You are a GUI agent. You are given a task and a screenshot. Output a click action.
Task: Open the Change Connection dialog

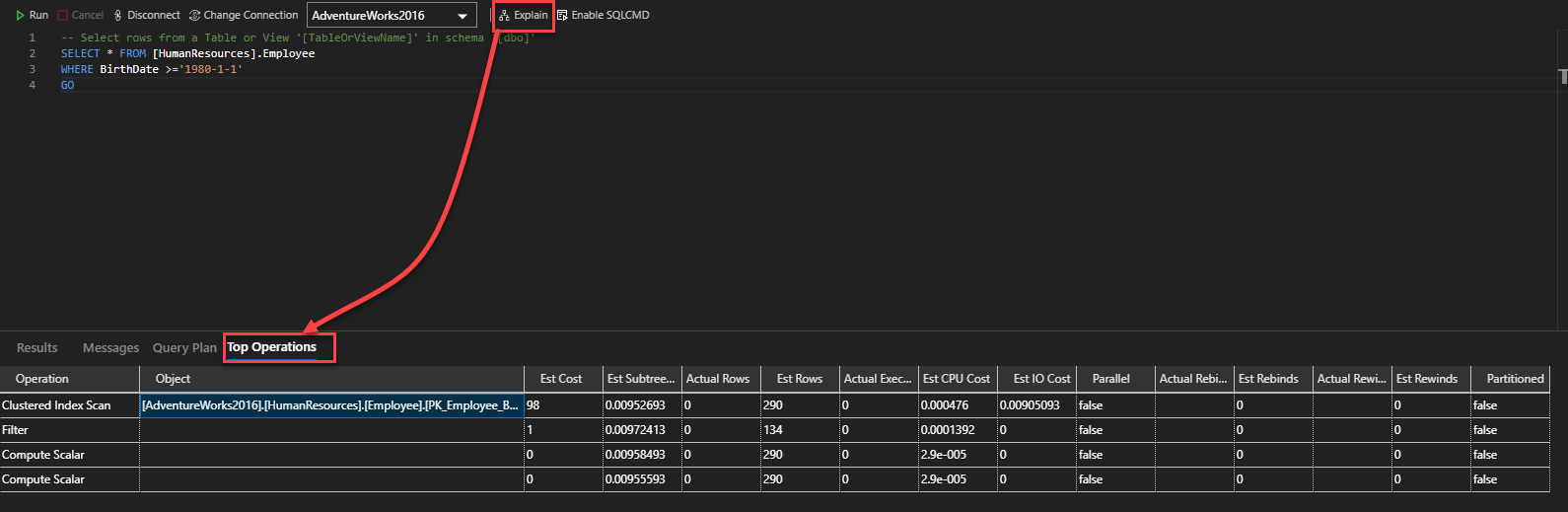tap(244, 15)
